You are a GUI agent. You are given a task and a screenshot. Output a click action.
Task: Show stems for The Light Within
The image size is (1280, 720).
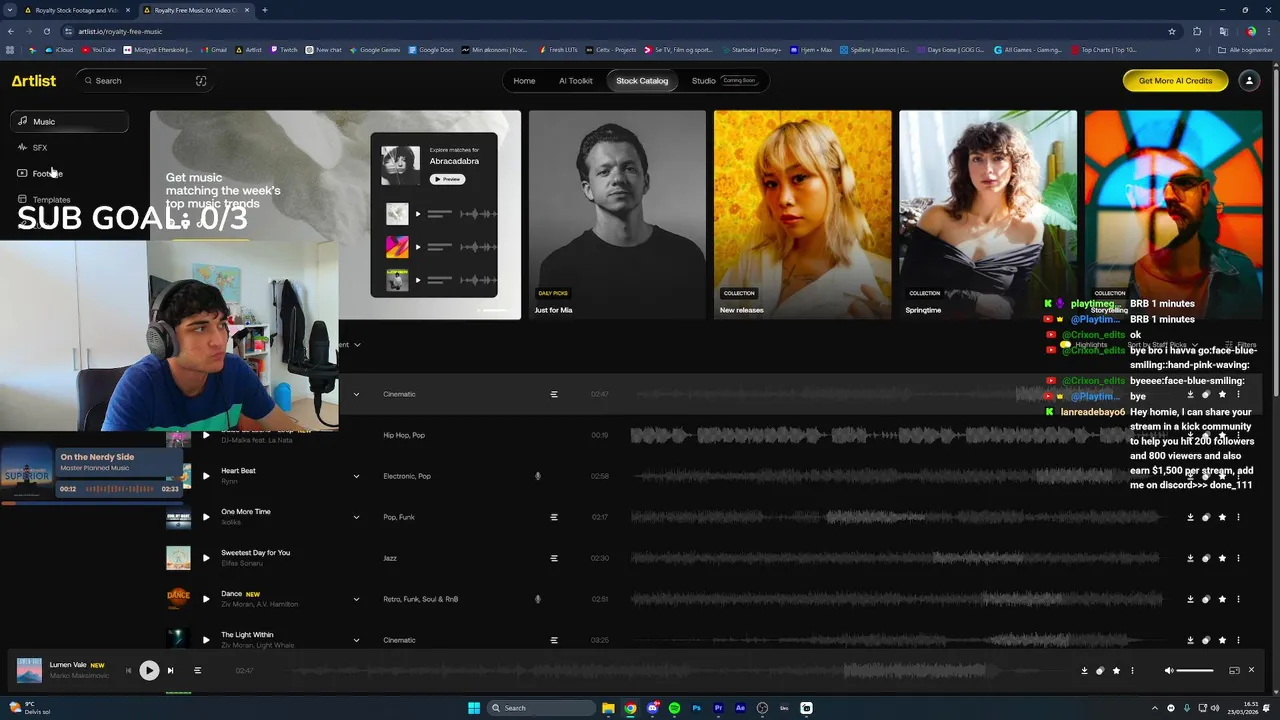554,640
